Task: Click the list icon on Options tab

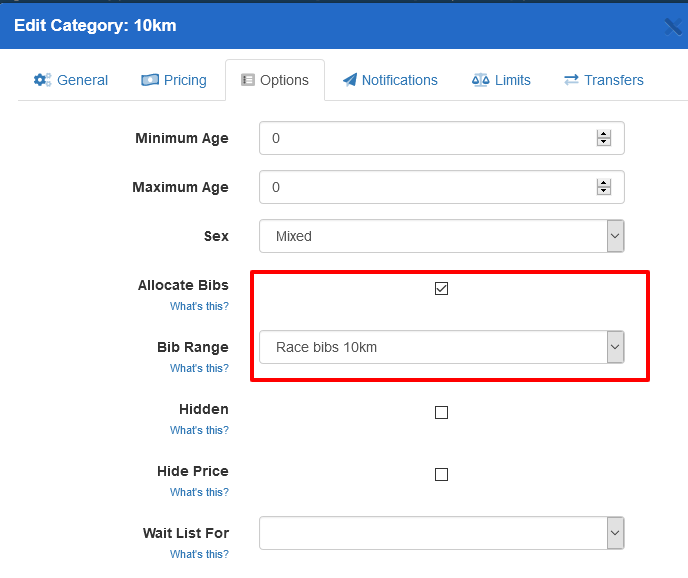Action: pyautogui.click(x=248, y=80)
